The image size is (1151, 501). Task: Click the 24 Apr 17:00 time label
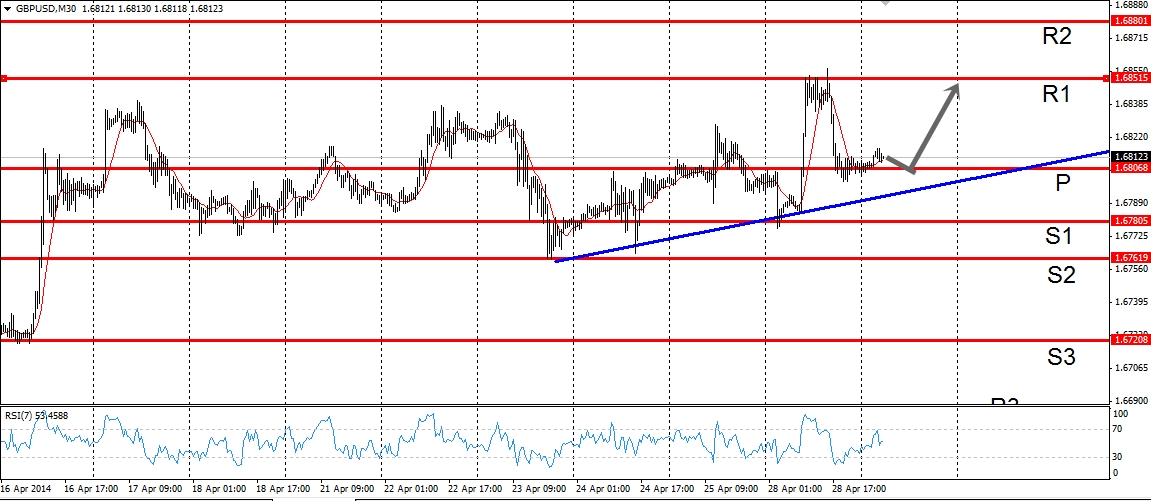[x=665, y=488]
